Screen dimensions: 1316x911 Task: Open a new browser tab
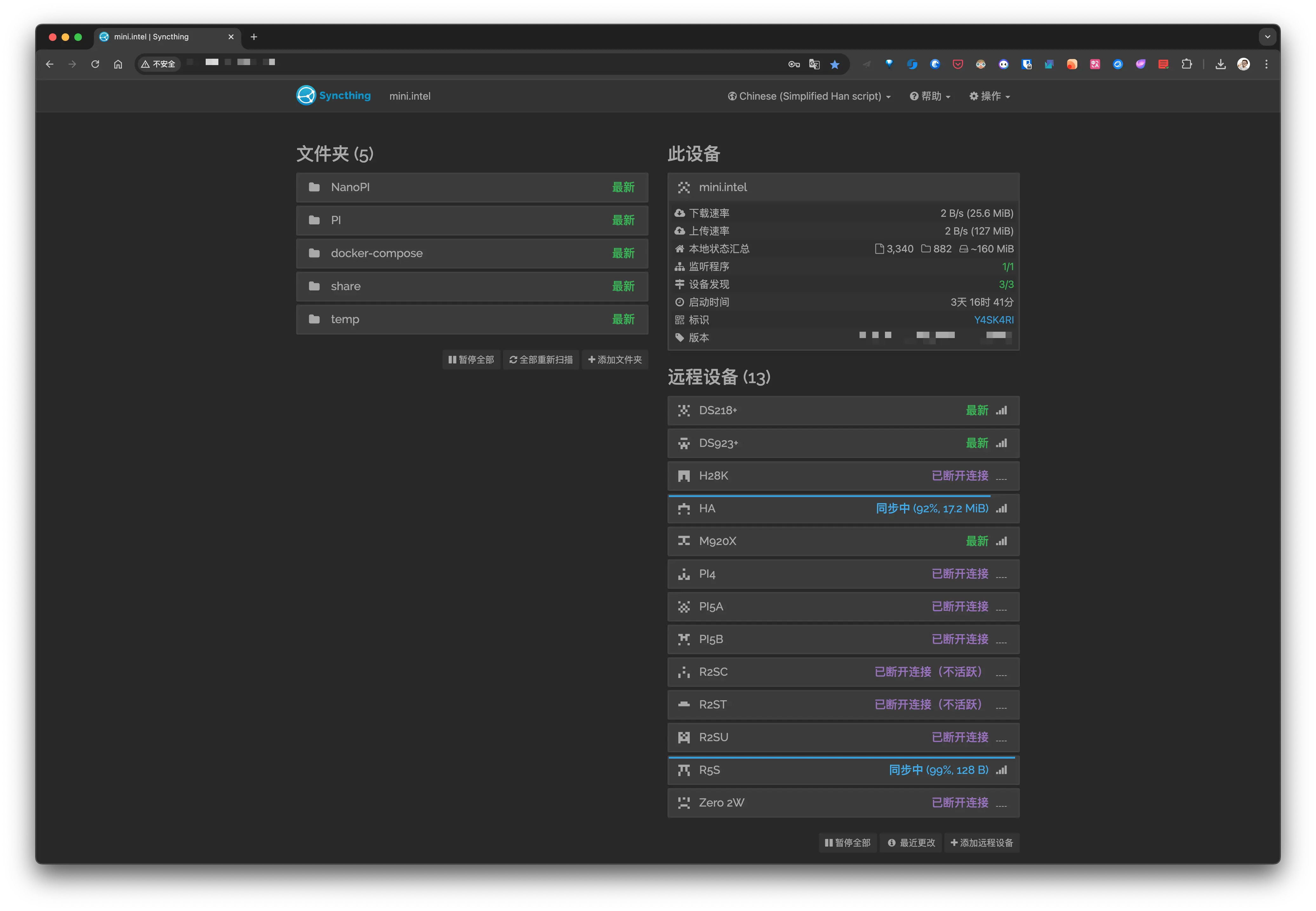254,37
